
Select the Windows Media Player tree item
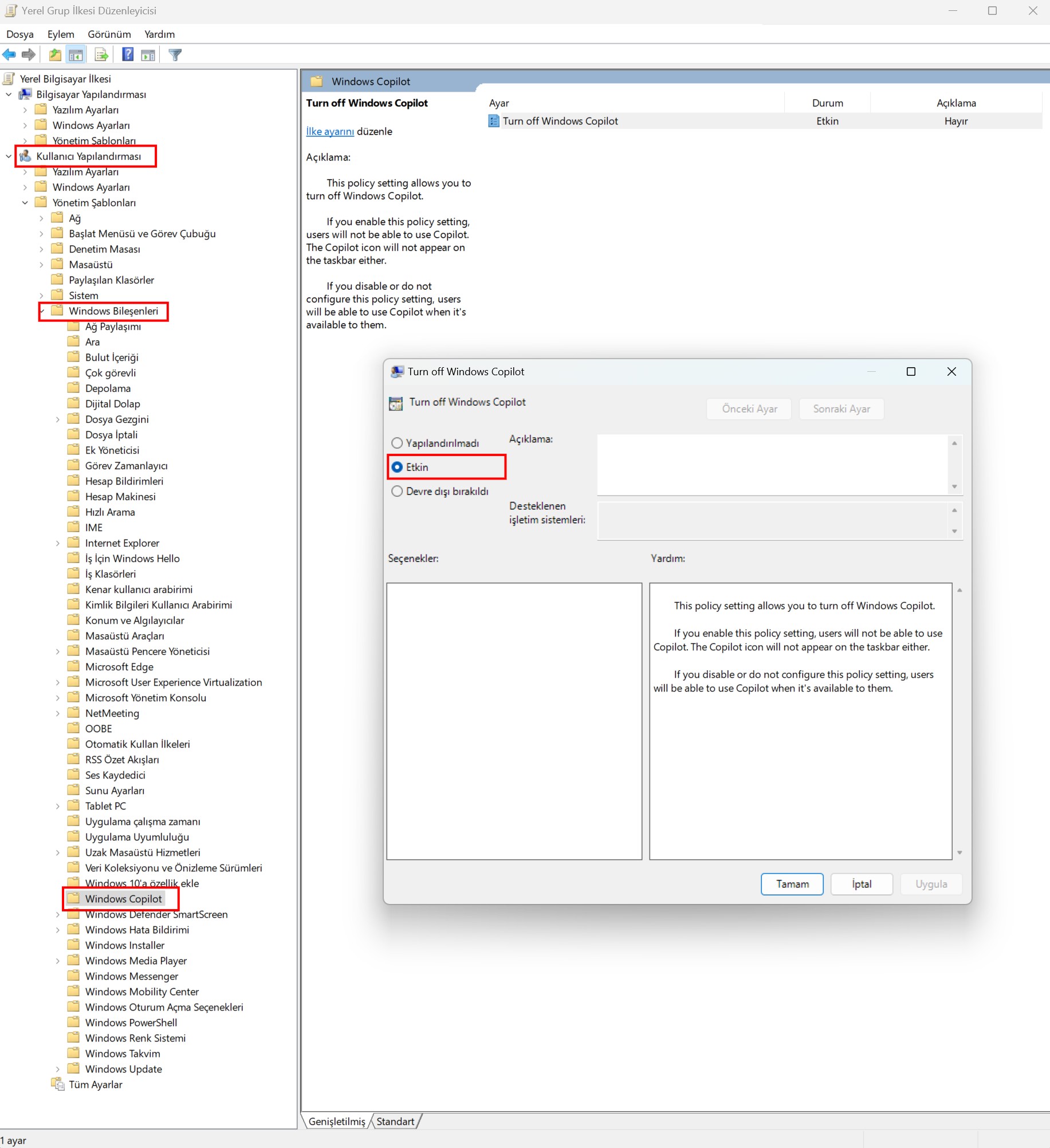click(x=136, y=961)
